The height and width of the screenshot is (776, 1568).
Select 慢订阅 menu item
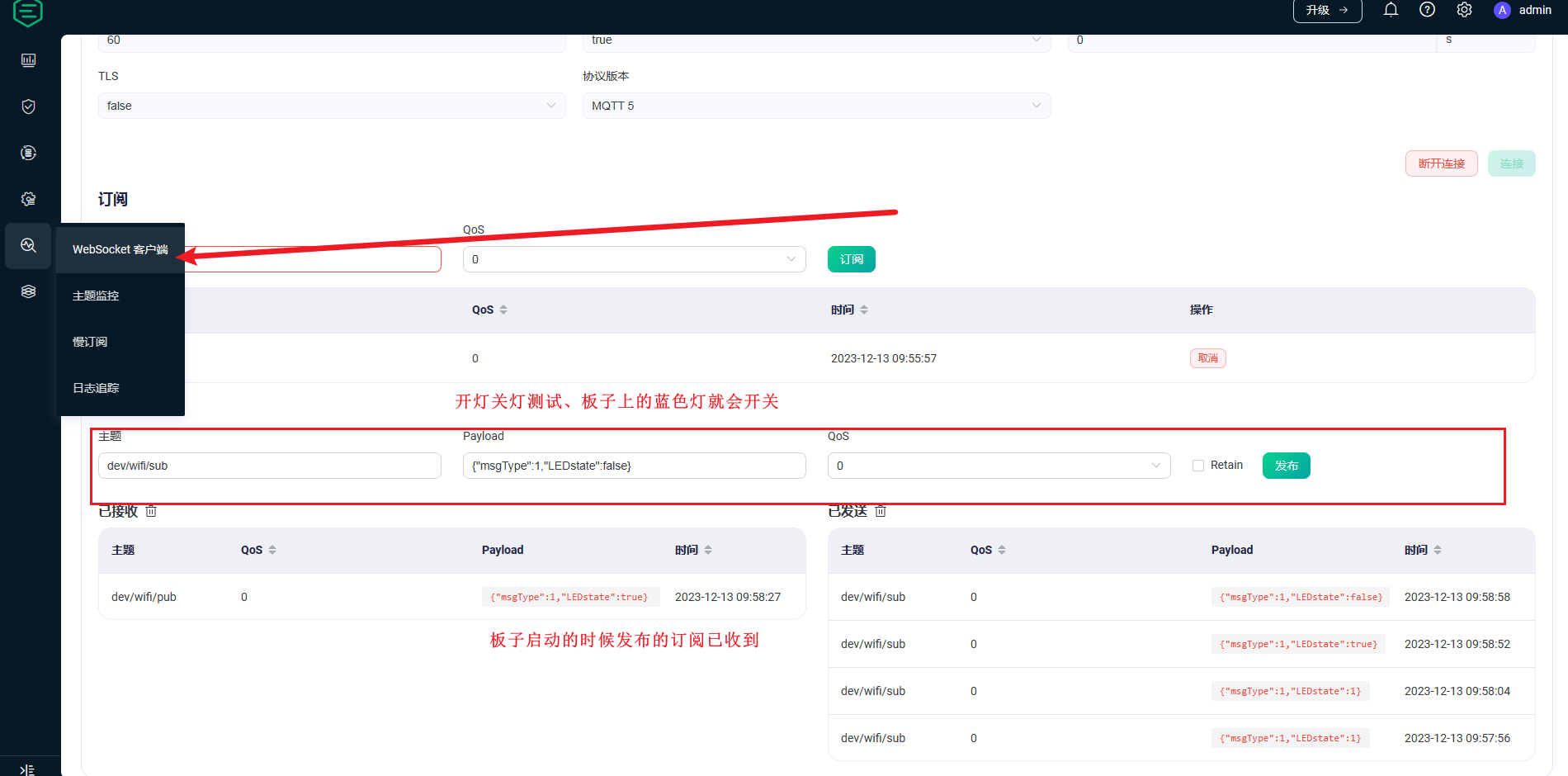[120, 342]
